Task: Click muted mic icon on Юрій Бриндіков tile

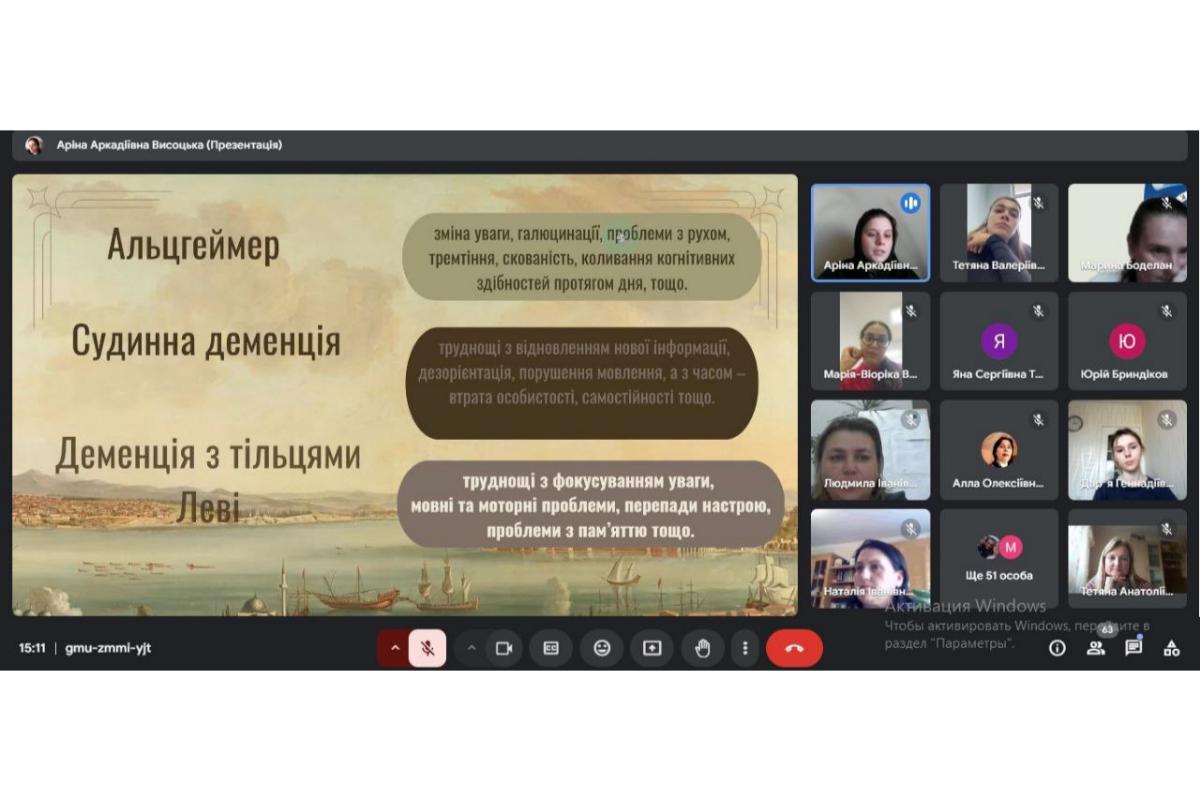Action: (1167, 311)
